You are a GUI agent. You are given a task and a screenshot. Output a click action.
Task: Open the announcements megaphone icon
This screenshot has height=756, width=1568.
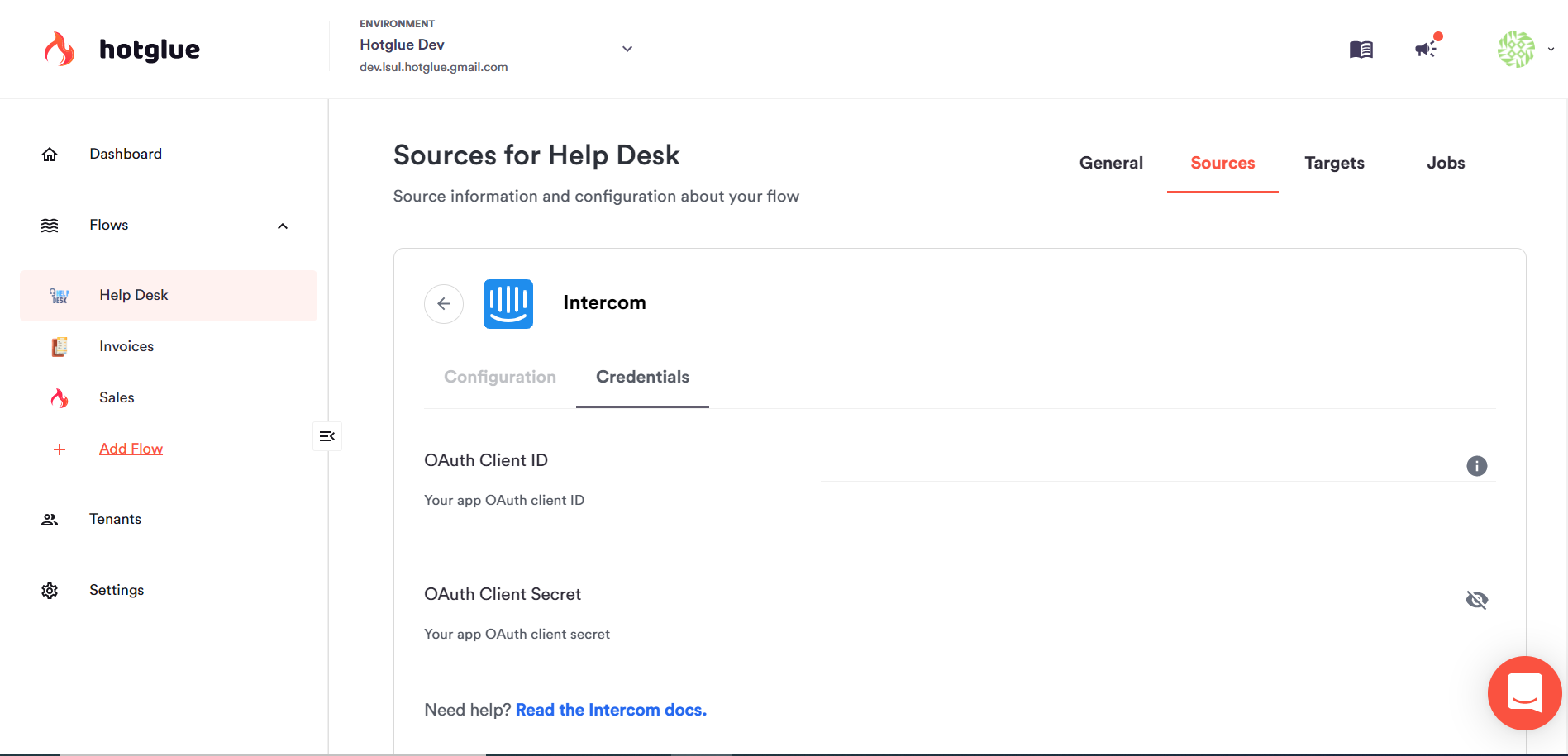(x=1427, y=49)
